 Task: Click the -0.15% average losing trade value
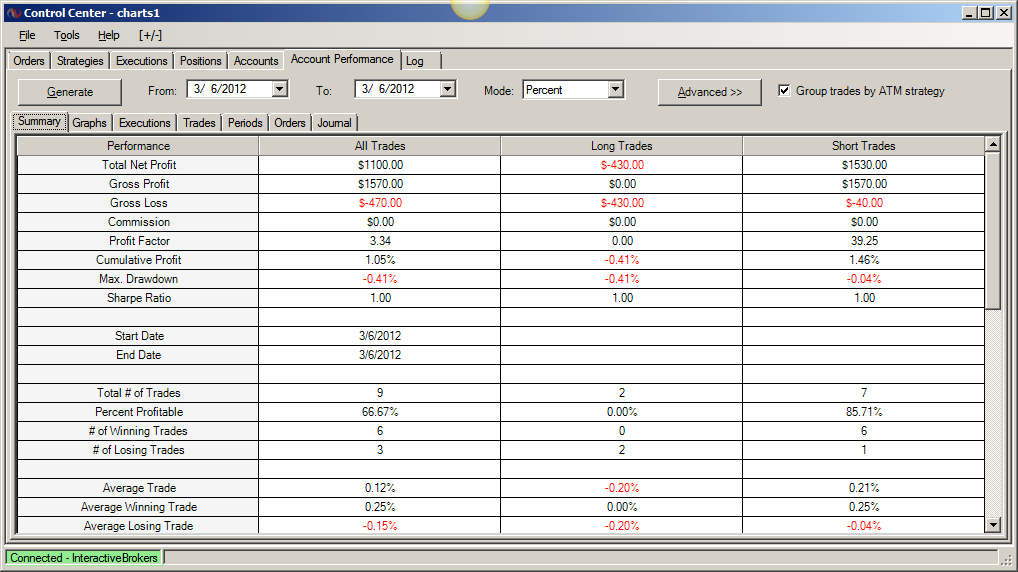[x=380, y=526]
